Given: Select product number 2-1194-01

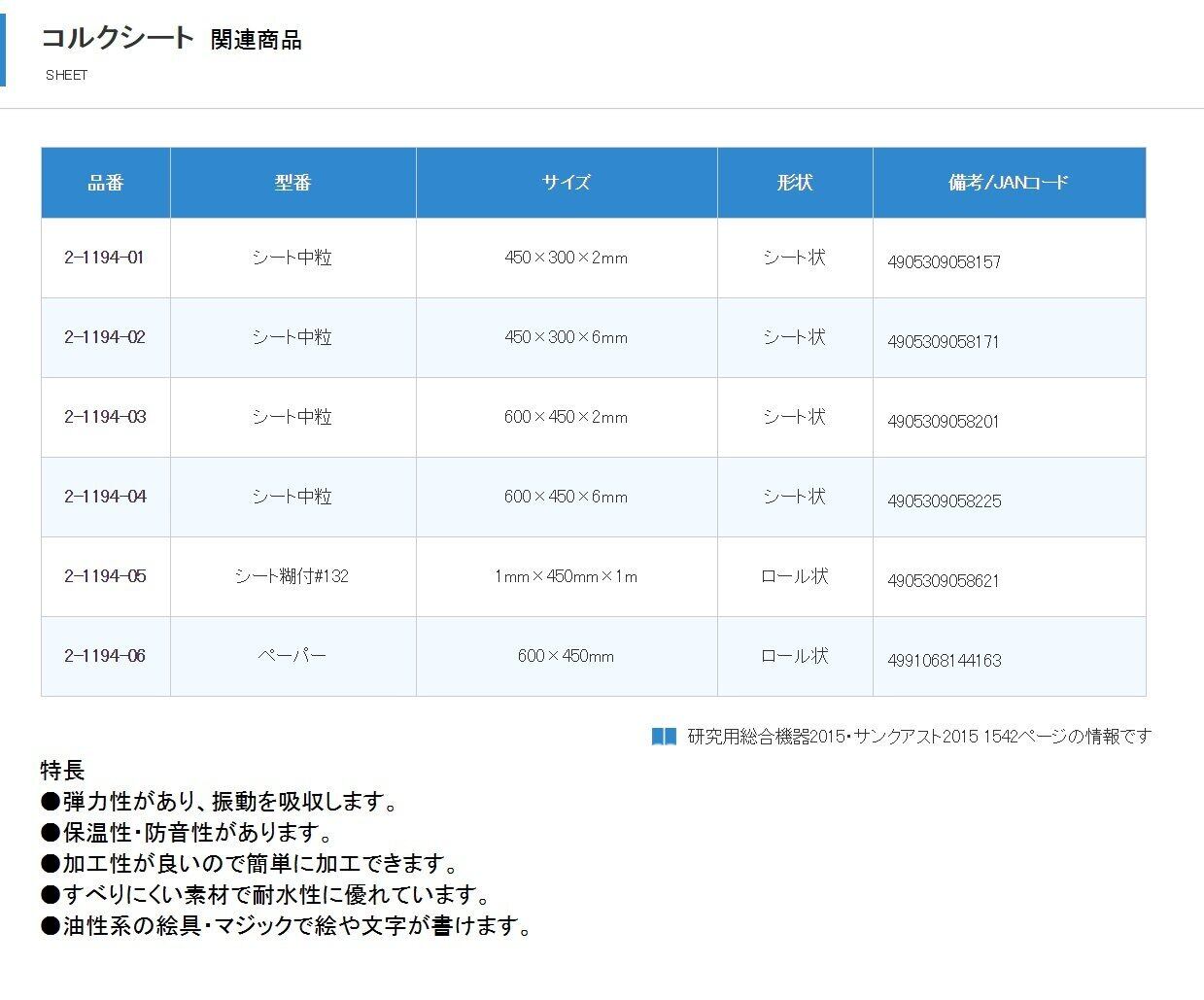Looking at the screenshot, I should tap(105, 258).
